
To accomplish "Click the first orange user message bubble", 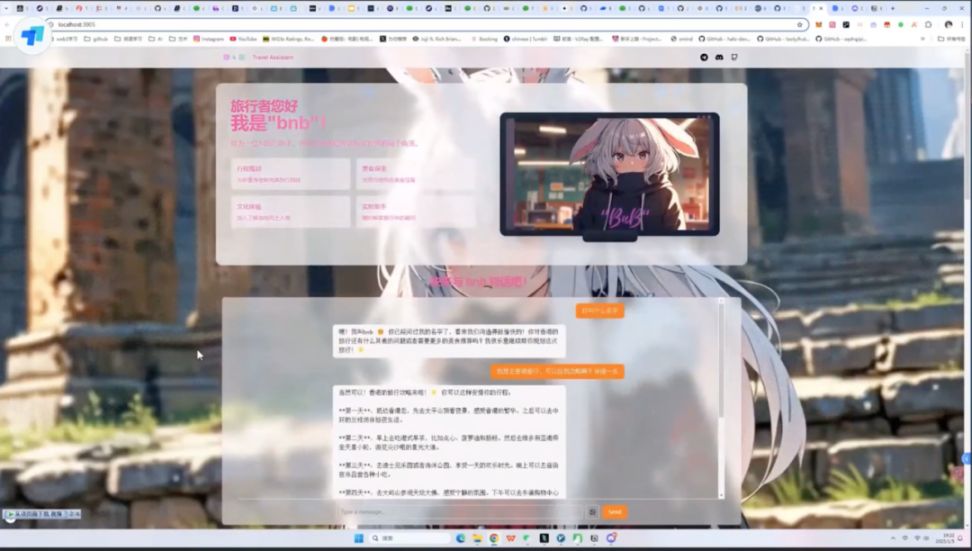I will (x=599, y=310).
